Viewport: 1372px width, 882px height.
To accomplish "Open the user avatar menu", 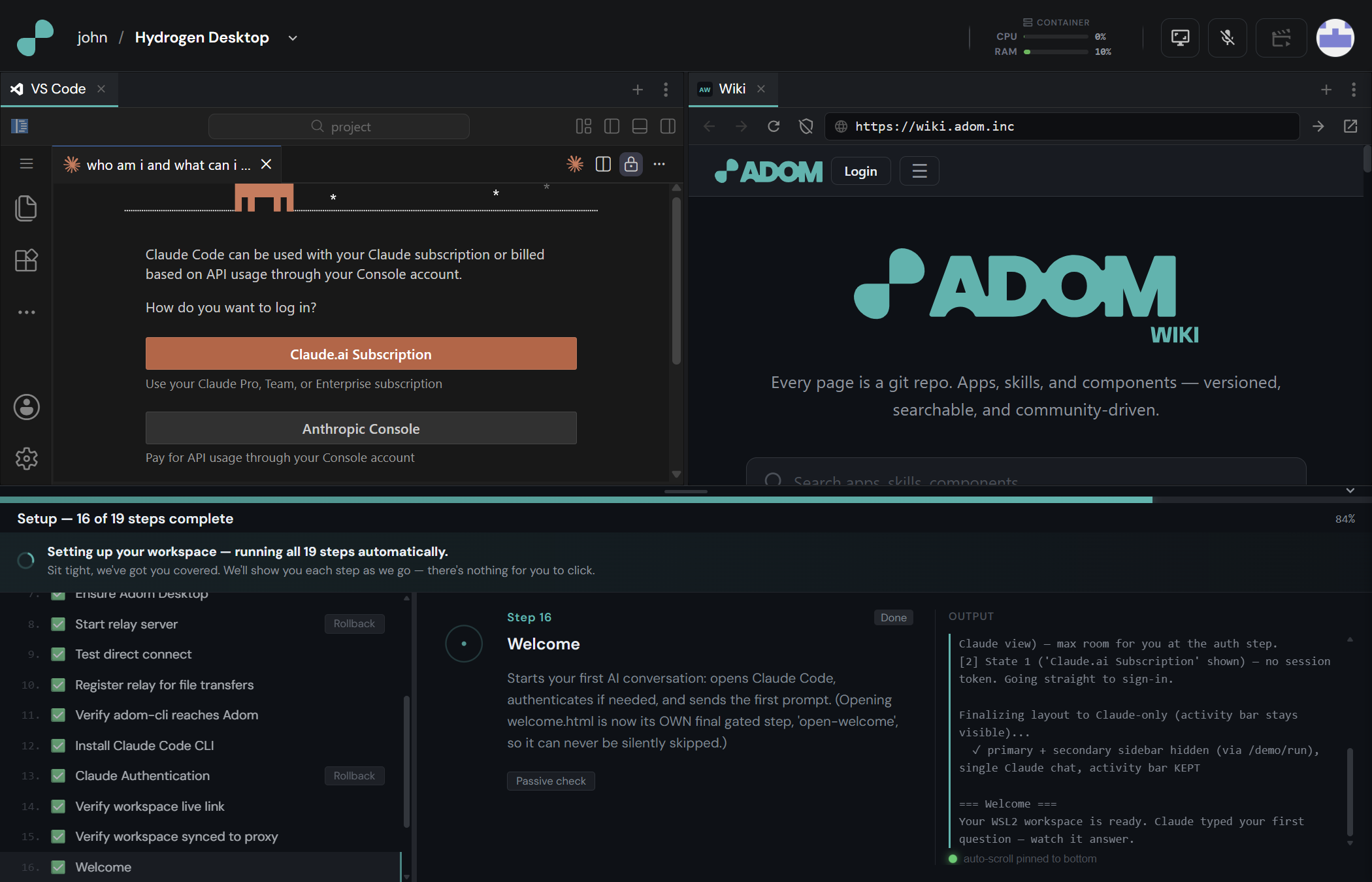I will click(1335, 38).
